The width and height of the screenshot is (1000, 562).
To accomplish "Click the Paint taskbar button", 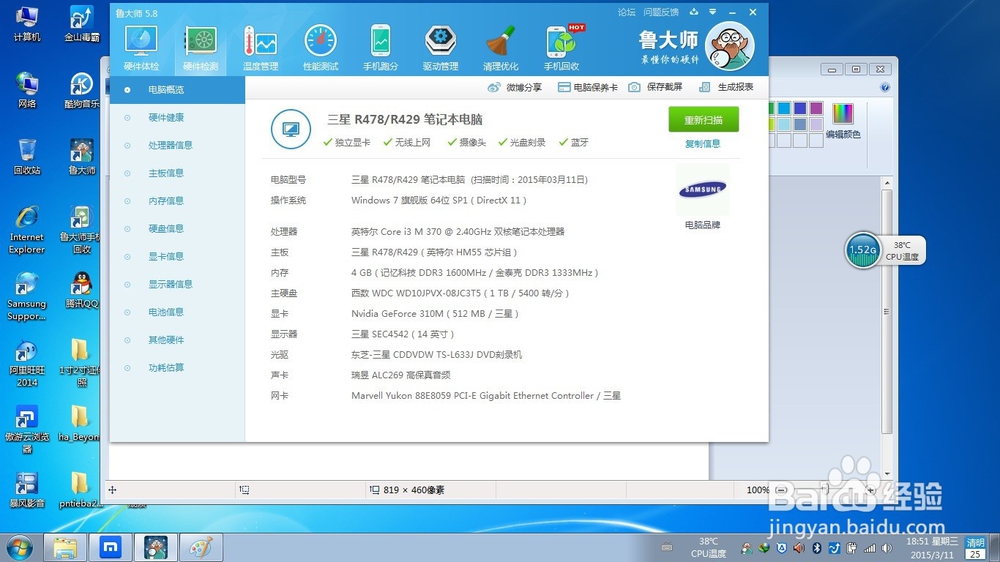I will pyautogui.click(x=201, y=547).
